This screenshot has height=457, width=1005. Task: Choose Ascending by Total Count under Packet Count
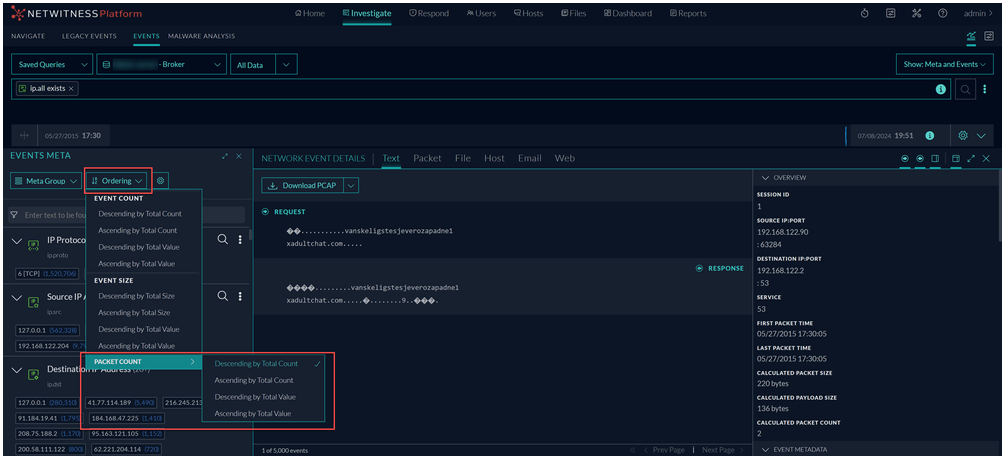(254, 380)
